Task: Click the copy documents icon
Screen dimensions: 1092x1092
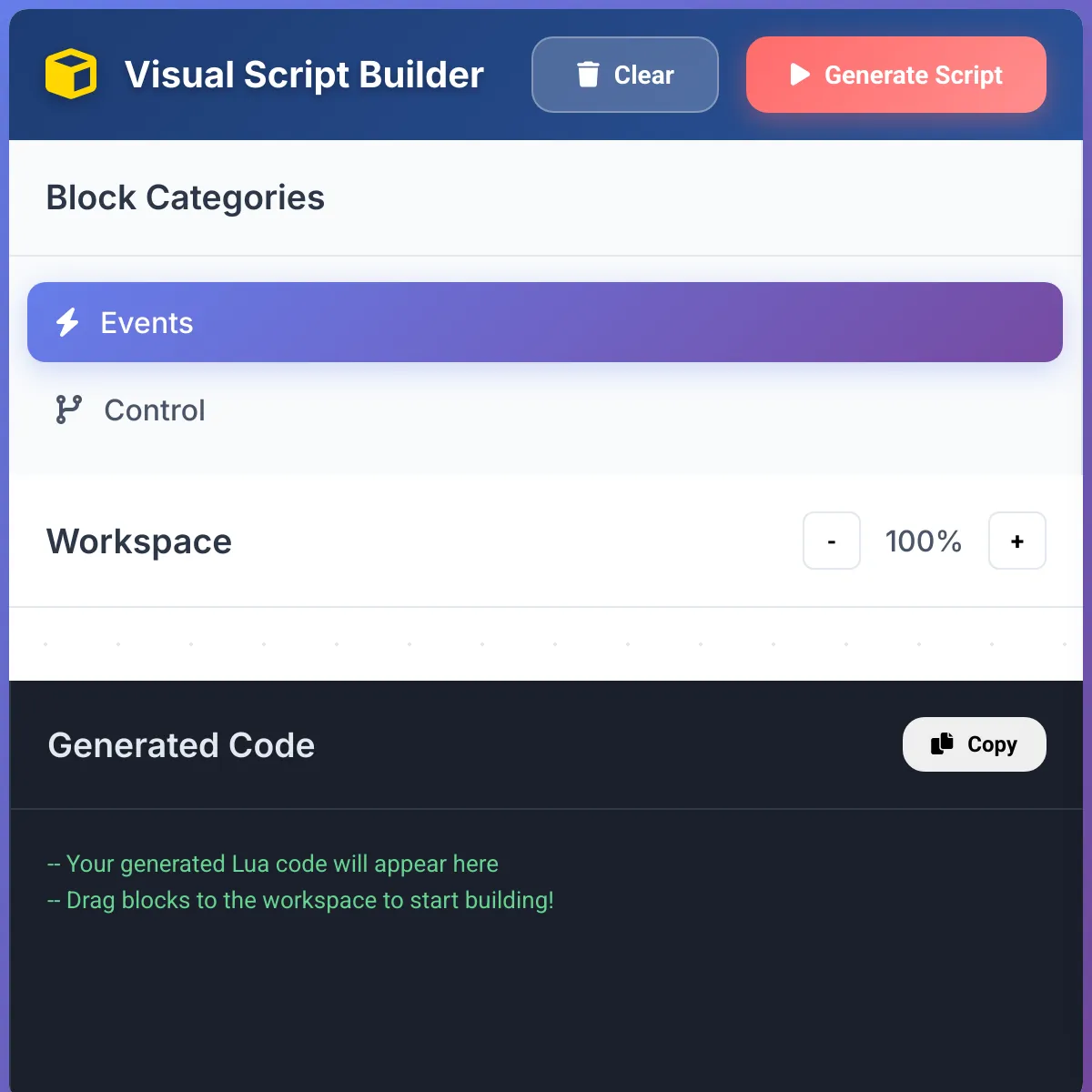Action: click(x=942, y=743)
